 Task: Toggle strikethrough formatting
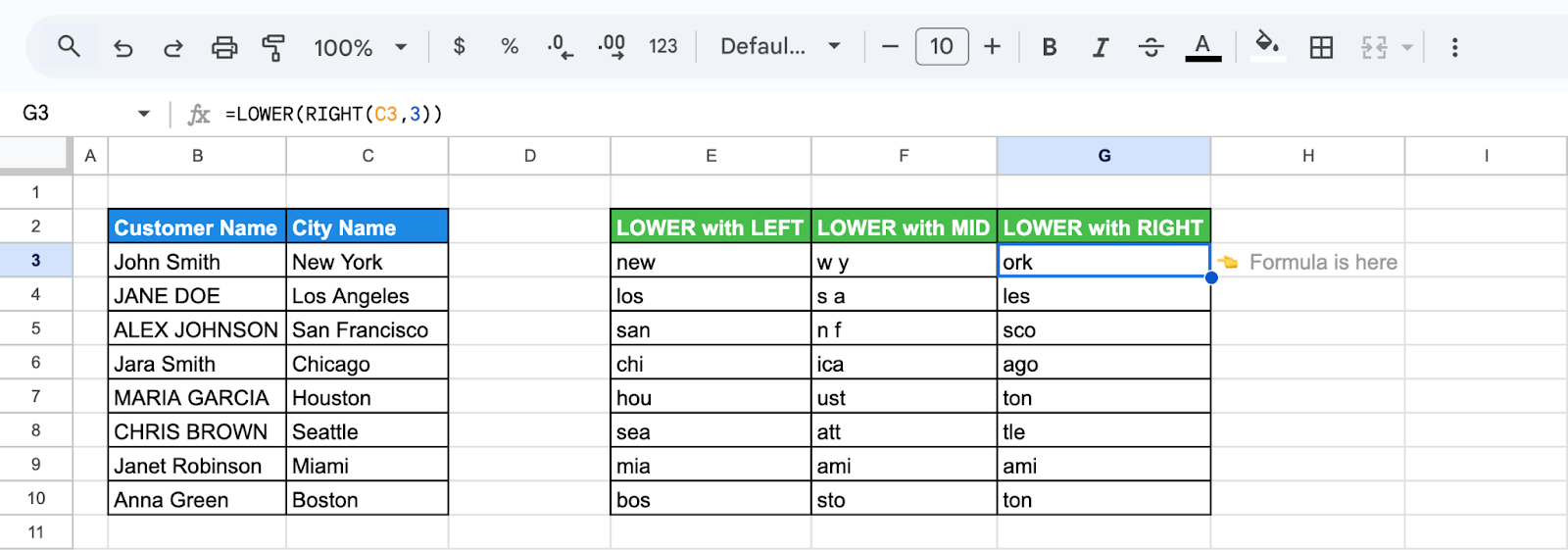pyautogui.click(x=1151, y=47)
